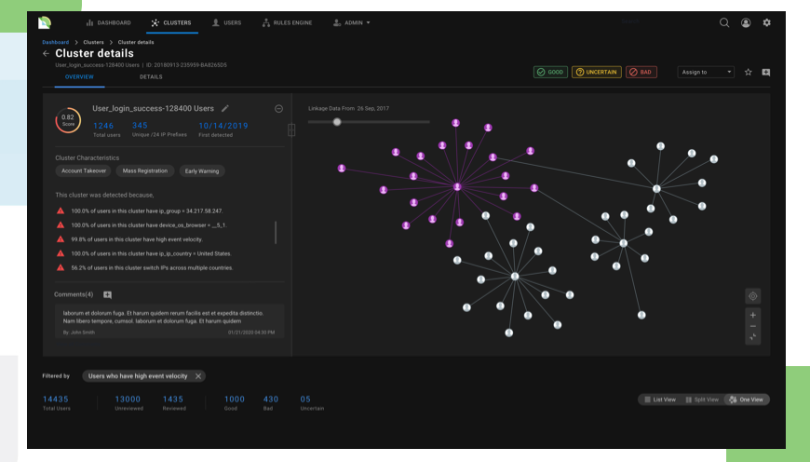The image size is (810, 462).
Task: Click the 345 Unique /24 IP Prefixes value
Action: point(139,126)
